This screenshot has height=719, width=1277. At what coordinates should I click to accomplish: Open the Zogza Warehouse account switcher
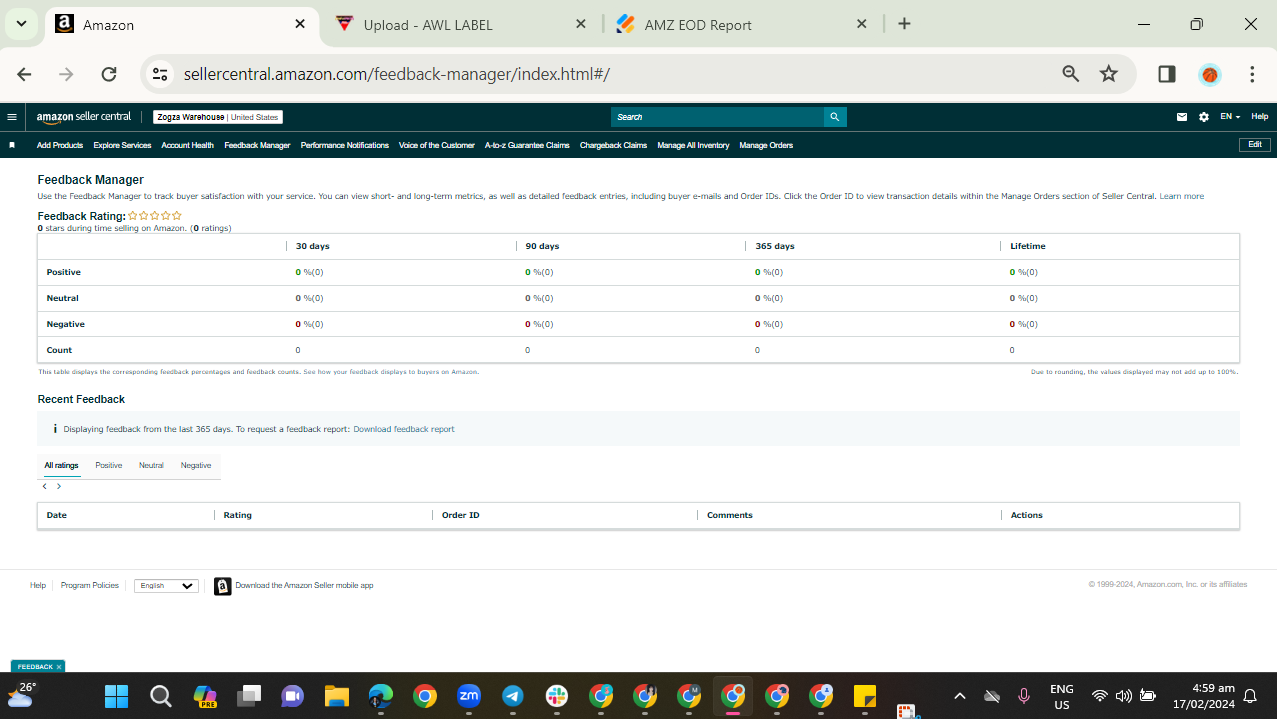(218, 117)
